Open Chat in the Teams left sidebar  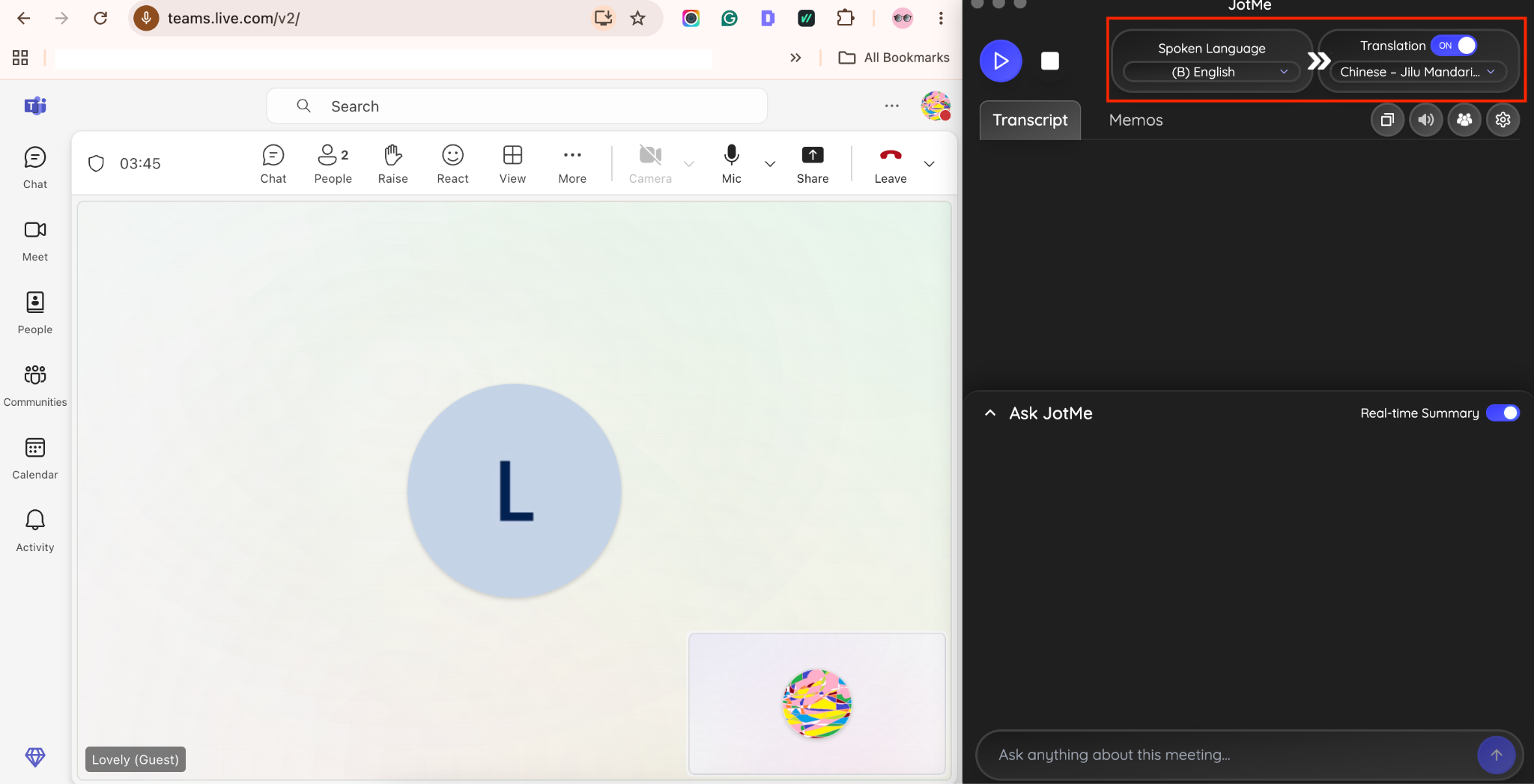click(x=35, y=168)
